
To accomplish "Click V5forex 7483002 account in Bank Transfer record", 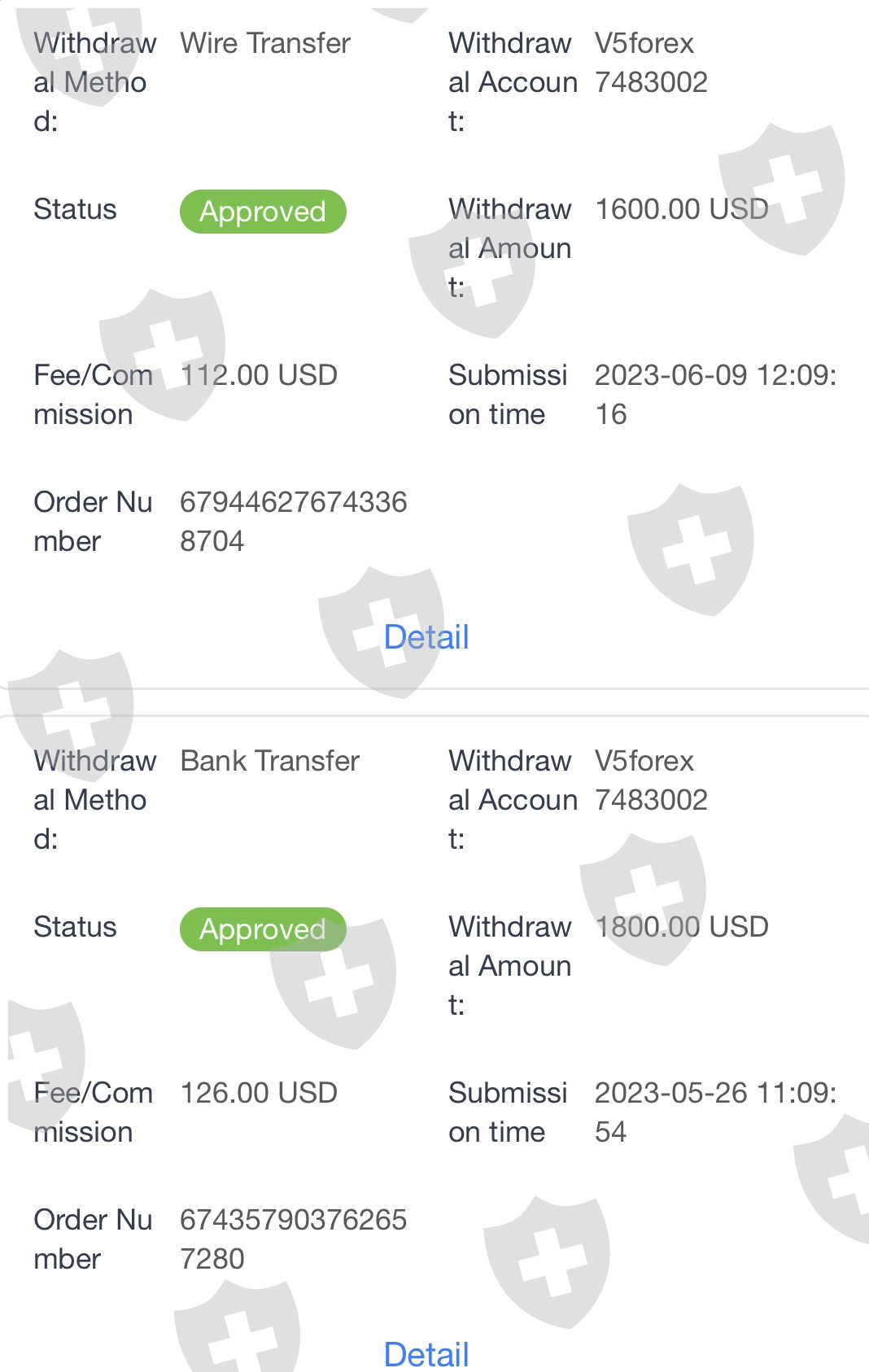I will click(651, 780).
